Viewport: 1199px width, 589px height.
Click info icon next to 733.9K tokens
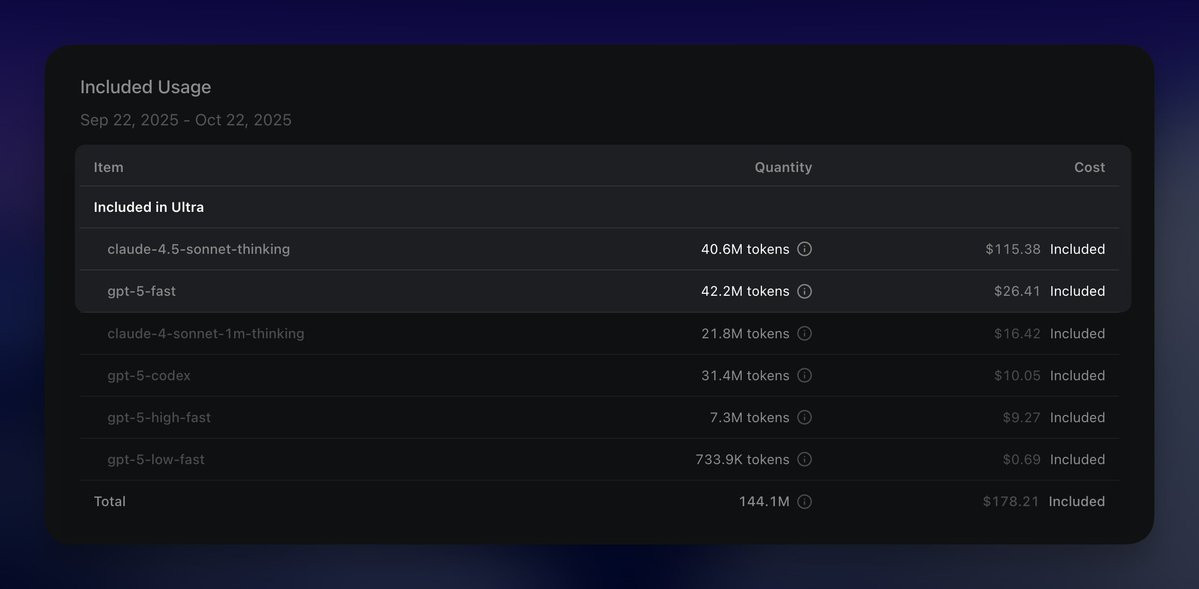pyautogui.click(x=804, y=459)
